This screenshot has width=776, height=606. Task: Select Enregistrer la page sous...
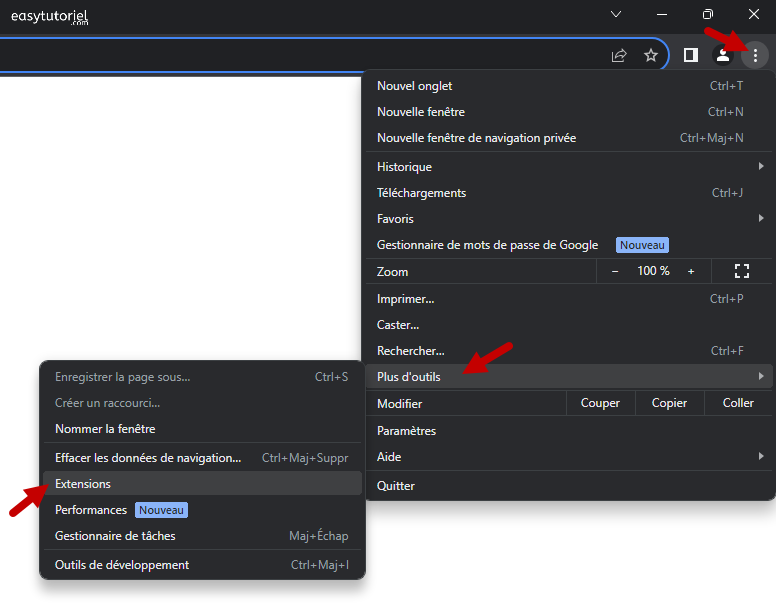[202, 377]
